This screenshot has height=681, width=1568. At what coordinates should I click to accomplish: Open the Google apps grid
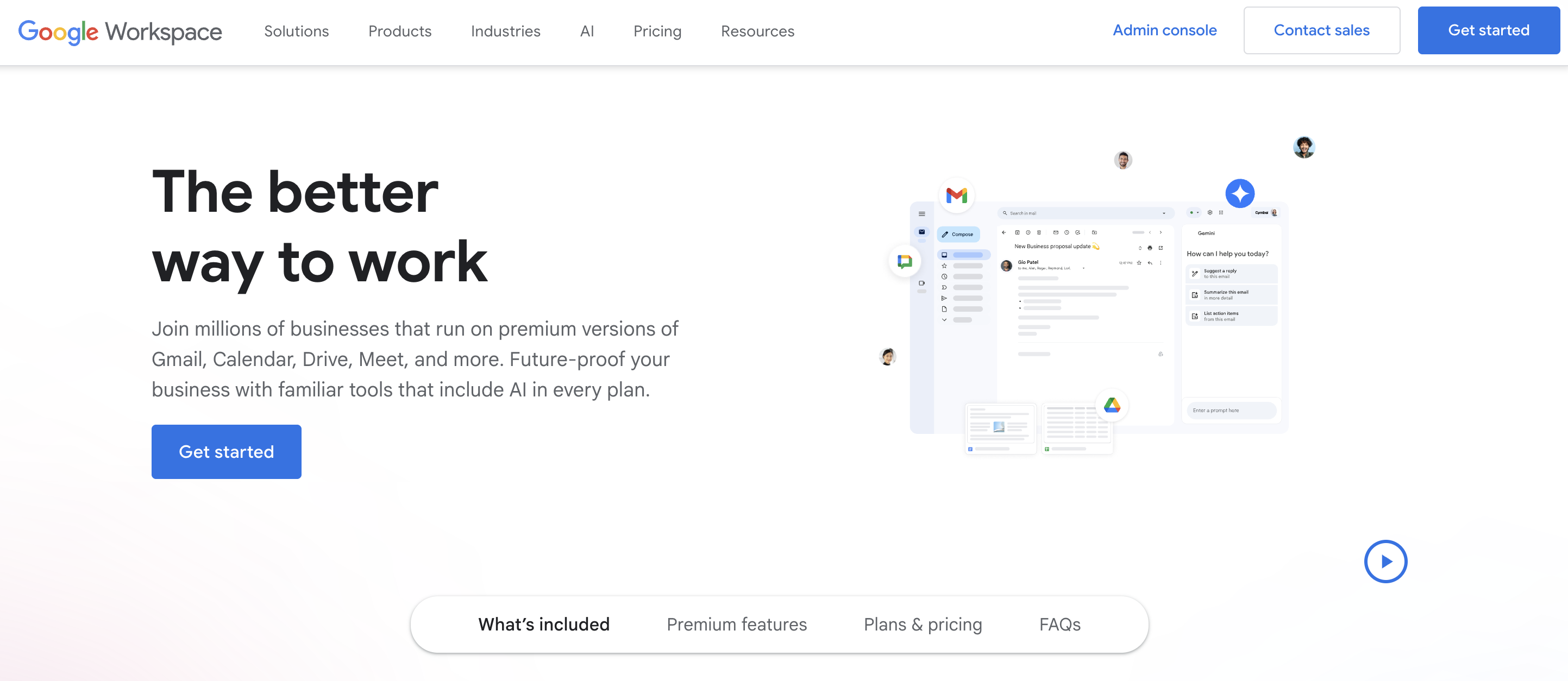[x=1221, y=213]
